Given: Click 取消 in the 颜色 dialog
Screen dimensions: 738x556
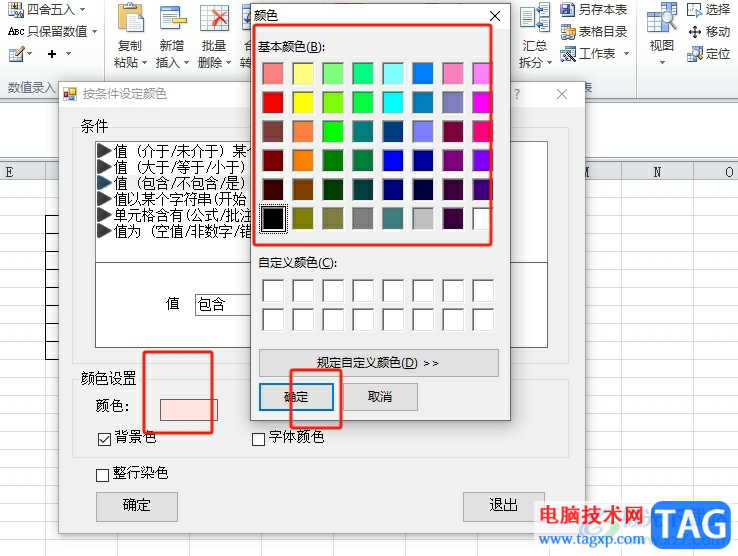Looking at the screenshot, I should coord(380,397).
